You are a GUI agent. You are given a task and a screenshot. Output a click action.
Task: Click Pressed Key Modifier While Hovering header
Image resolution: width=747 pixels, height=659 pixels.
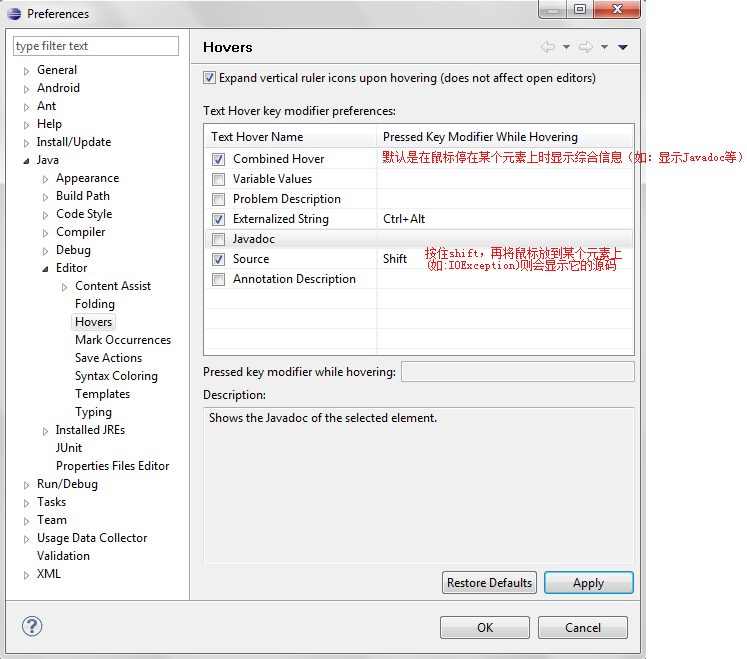[505, 137]
